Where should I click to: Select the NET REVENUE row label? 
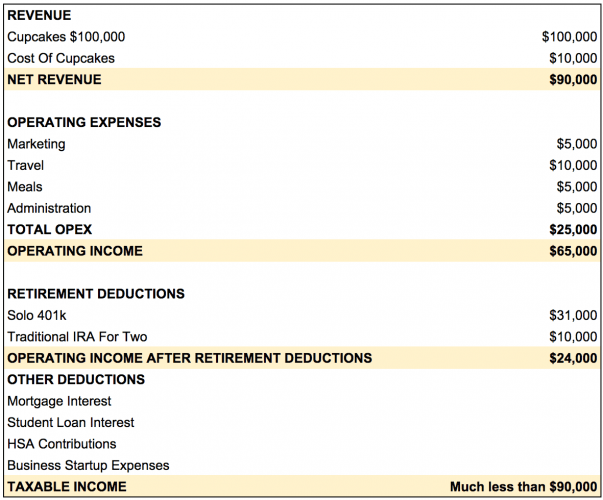tap(54, 79)
